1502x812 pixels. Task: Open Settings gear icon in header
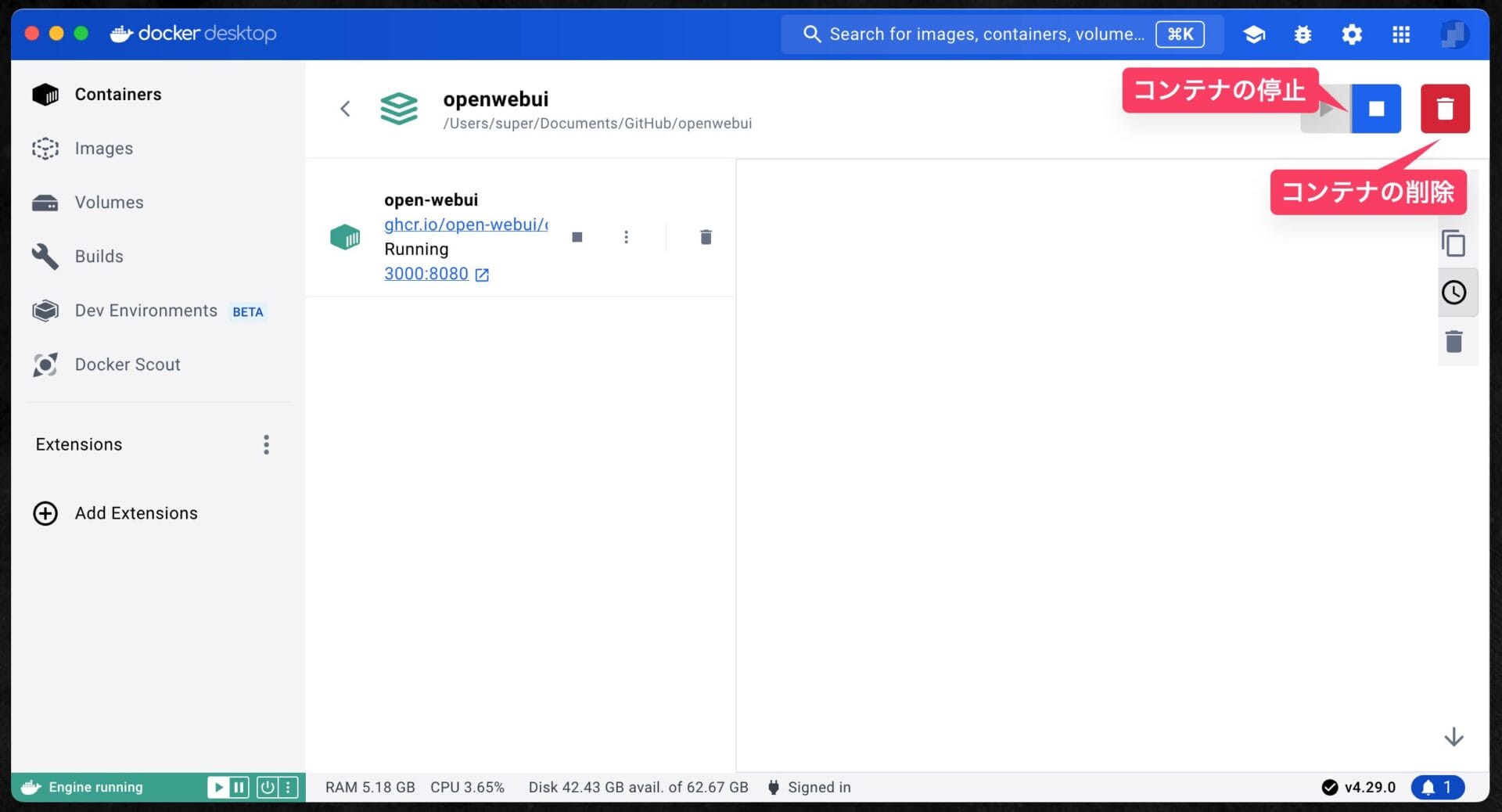click(x=1351, y=34)
